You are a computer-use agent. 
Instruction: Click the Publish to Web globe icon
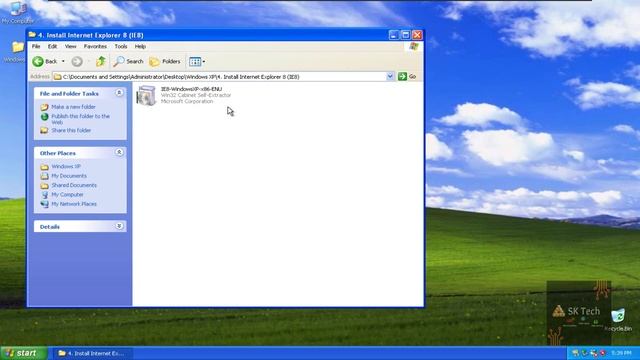click(44, 117)
